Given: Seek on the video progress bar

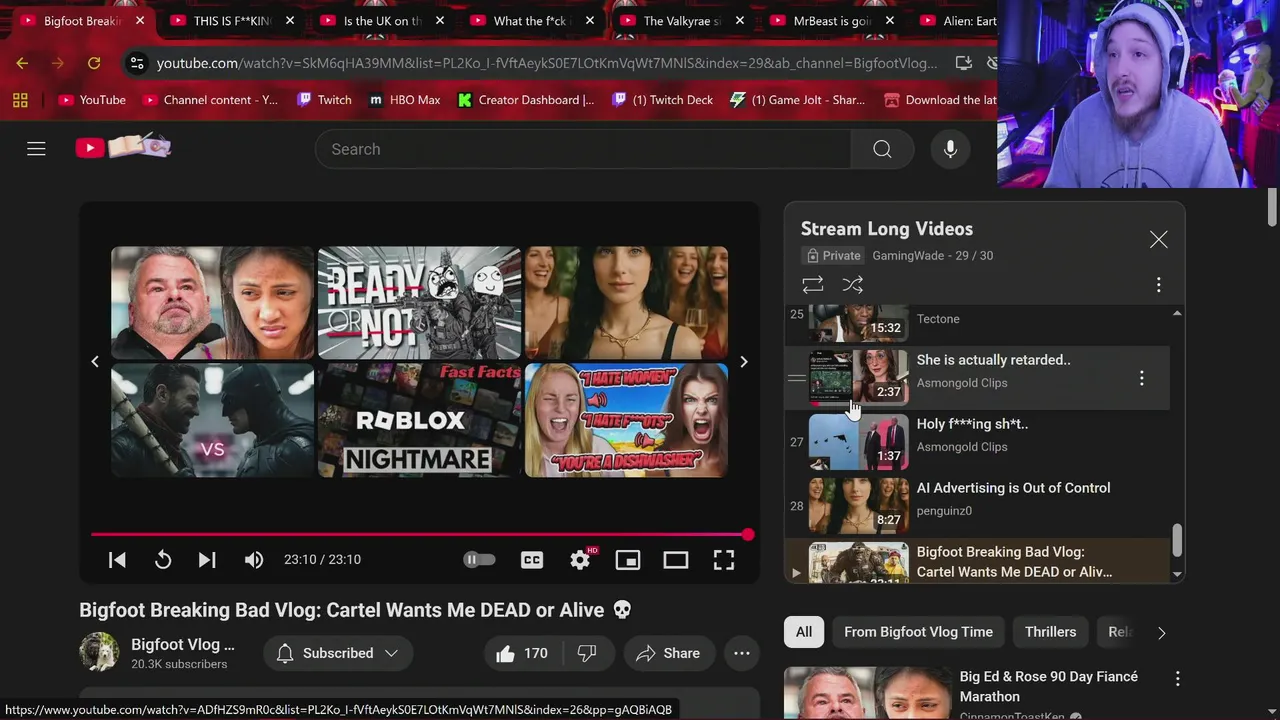Looking at the screenshot, I should (x=420, y=535).
